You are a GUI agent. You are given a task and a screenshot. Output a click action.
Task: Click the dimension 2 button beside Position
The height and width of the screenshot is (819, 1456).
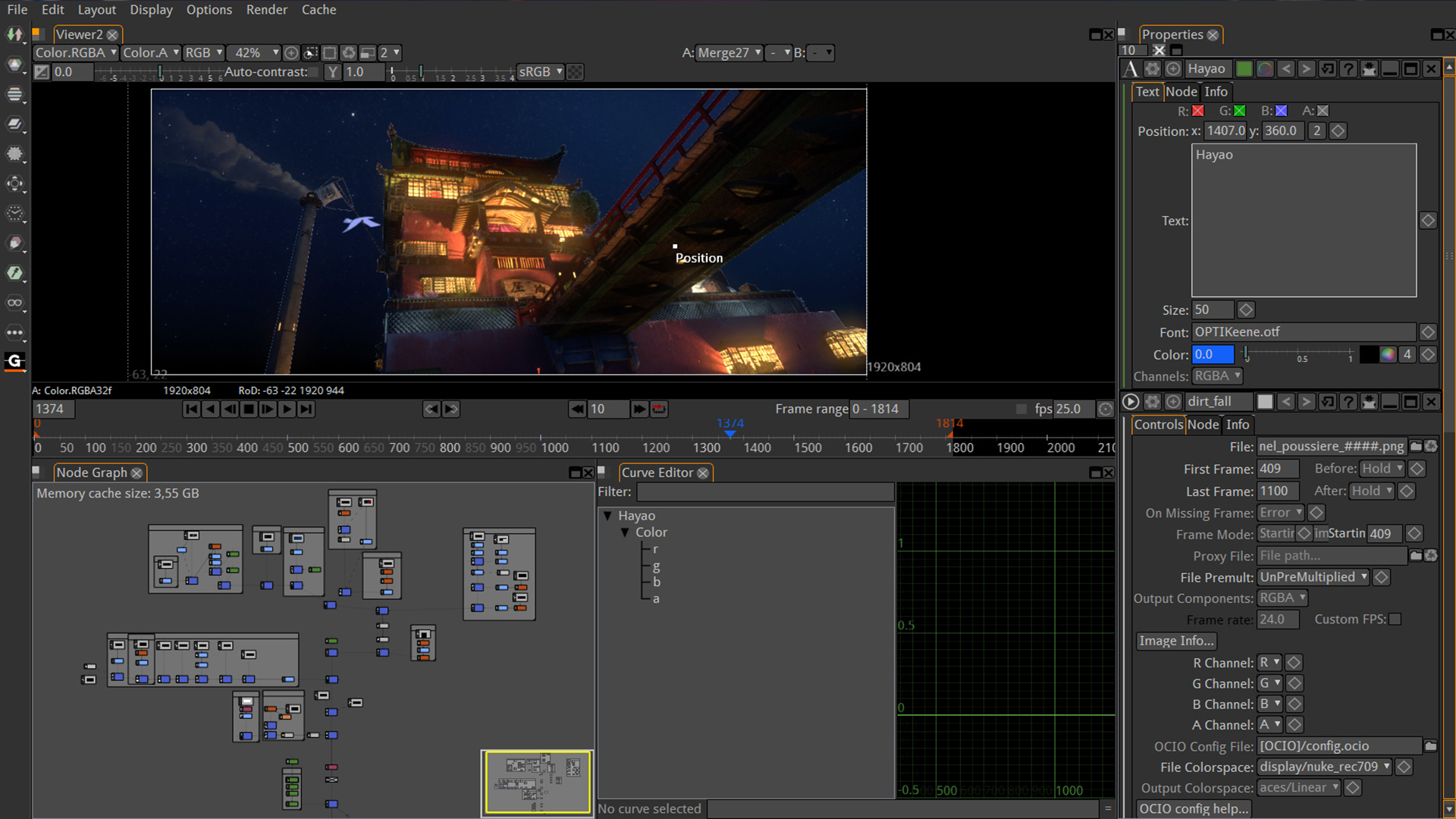1317,131
